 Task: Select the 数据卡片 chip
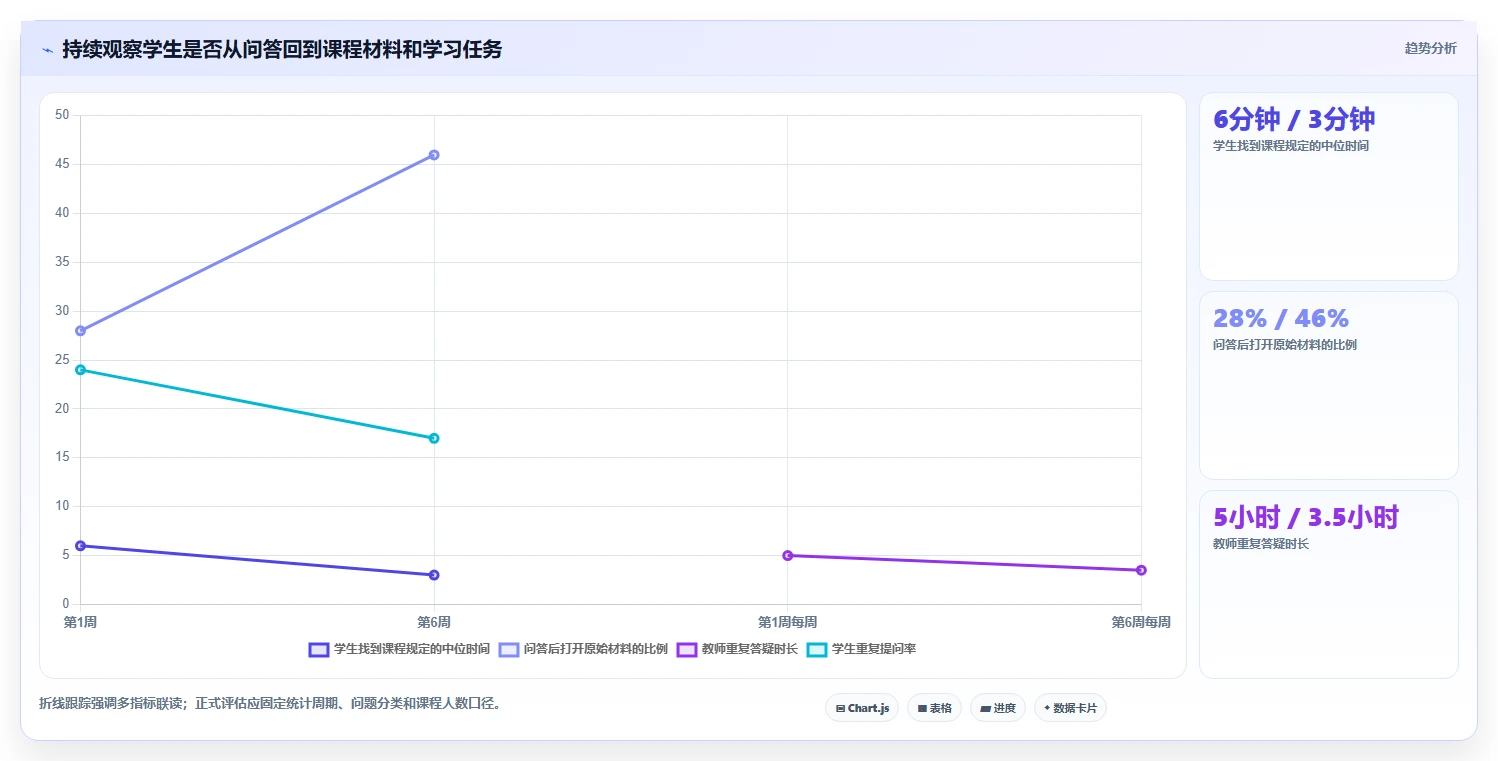1070,708
